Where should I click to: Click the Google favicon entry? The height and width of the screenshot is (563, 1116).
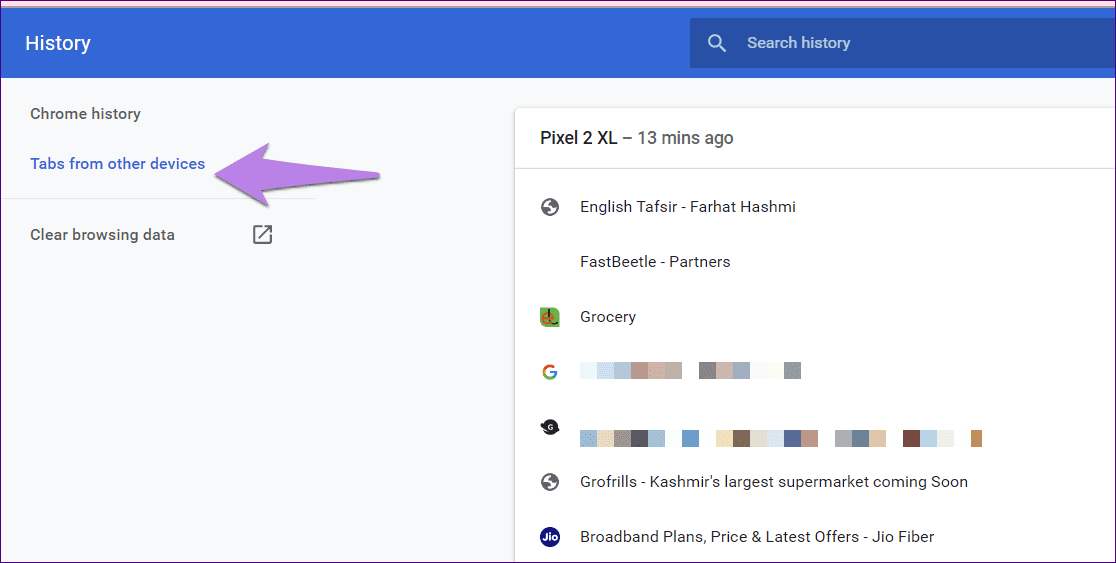click(x=549, y=372)
